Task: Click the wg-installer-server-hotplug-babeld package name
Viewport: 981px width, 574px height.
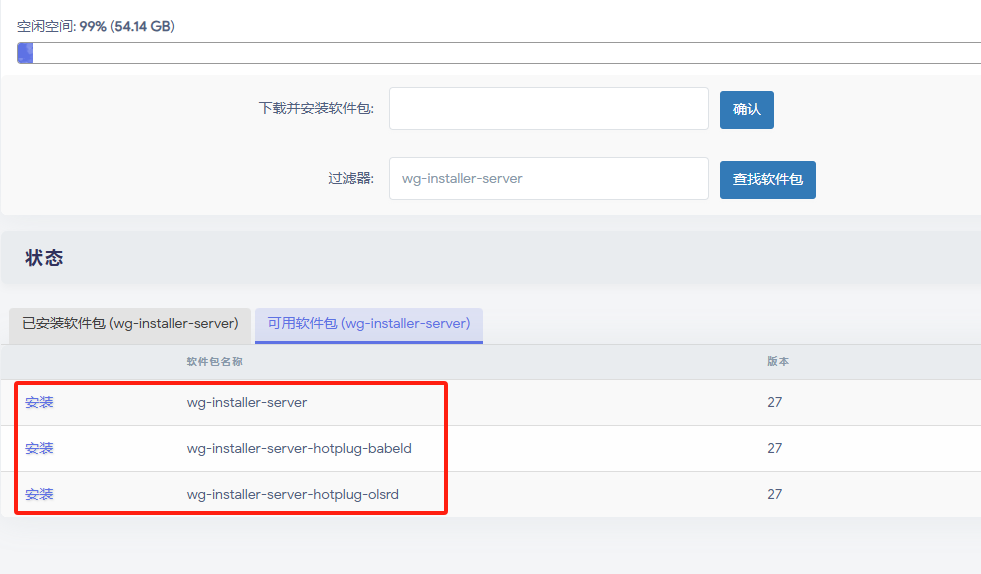Action: (x=299, y=448)
